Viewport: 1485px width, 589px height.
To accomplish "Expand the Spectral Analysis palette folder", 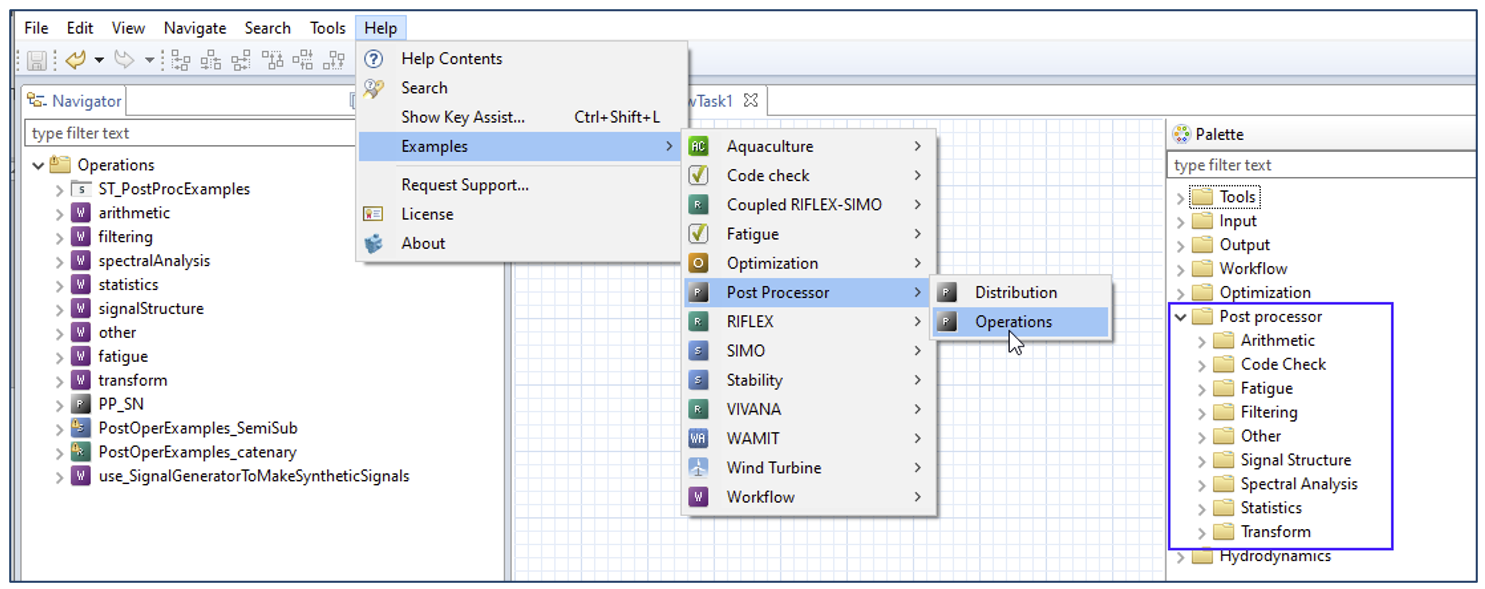I will (x=1202, y=485).
